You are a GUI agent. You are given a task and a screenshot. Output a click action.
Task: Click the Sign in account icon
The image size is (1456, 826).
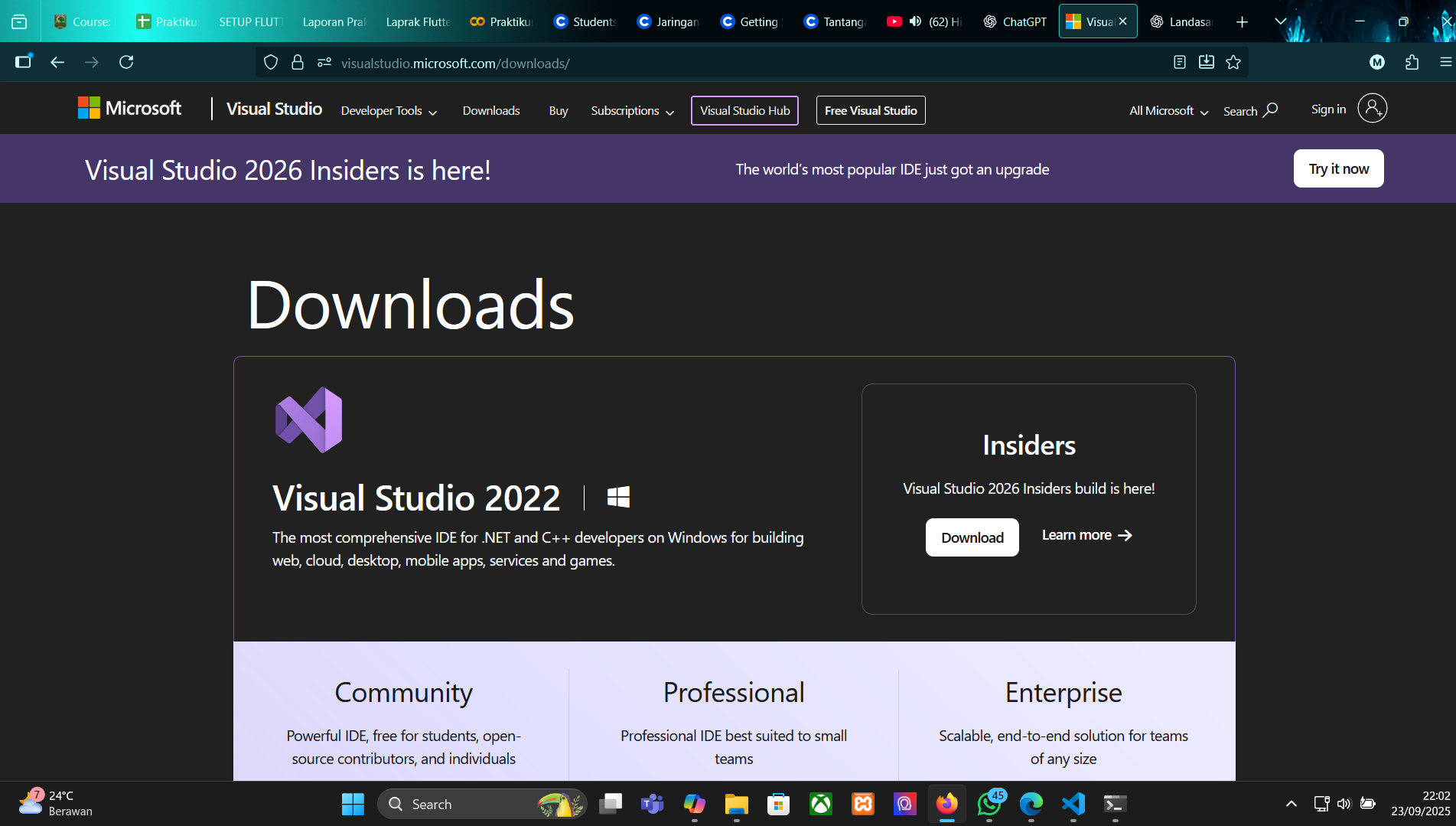coord(1372,108)
